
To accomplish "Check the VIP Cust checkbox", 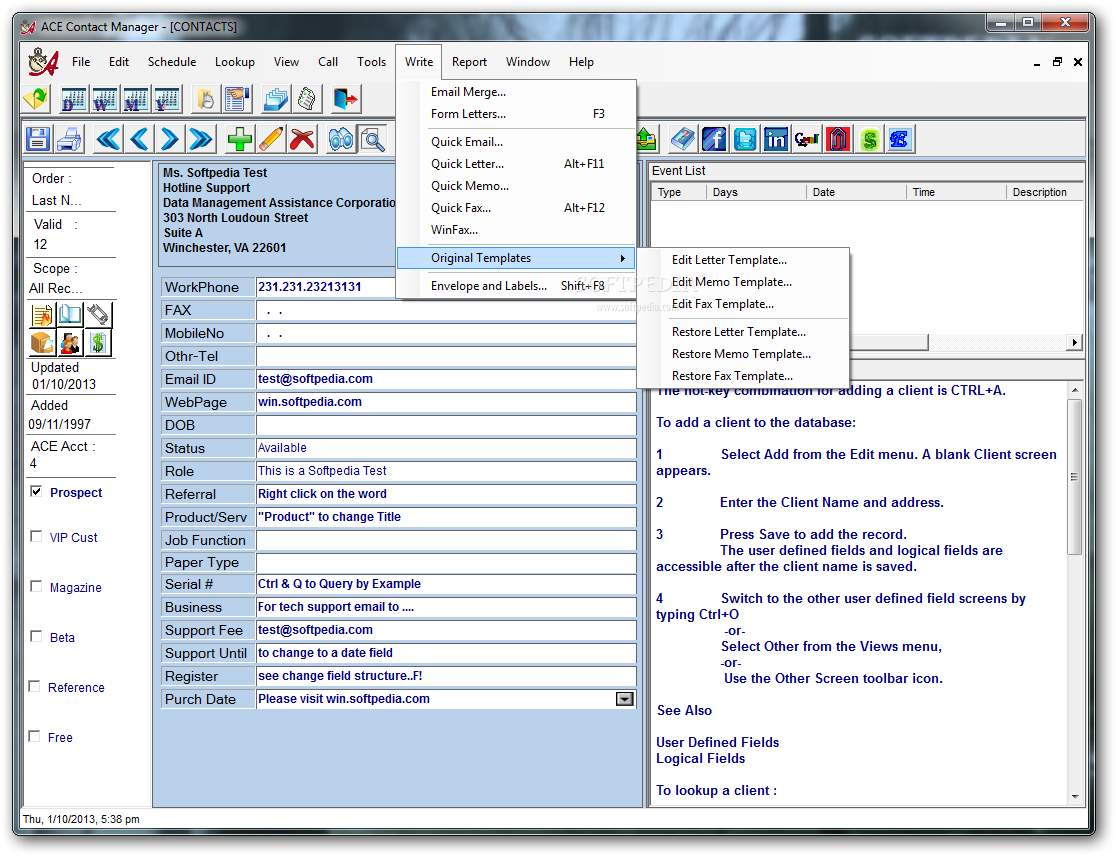I will click(36, 537).
